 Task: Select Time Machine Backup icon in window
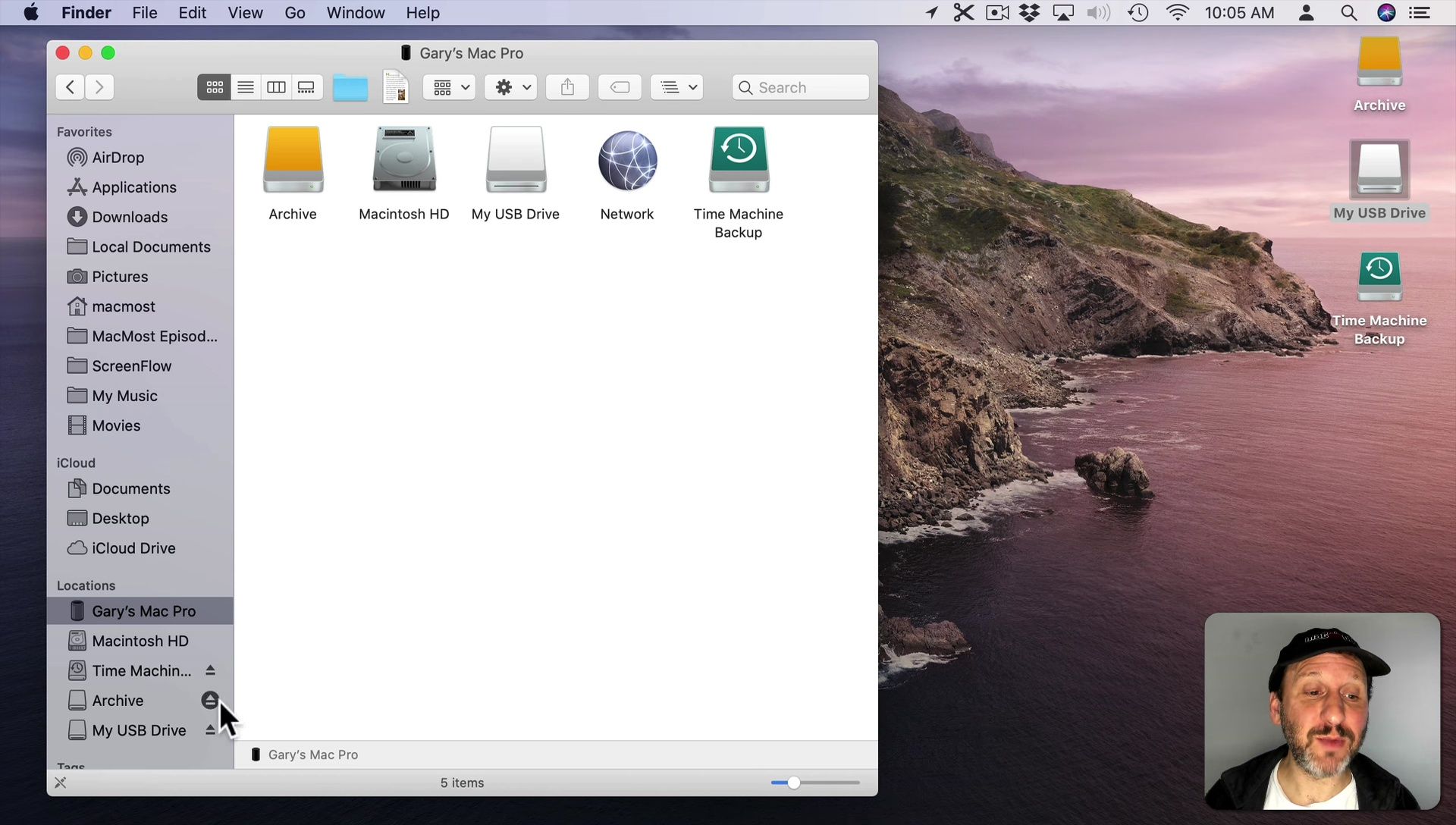(739, 160)
